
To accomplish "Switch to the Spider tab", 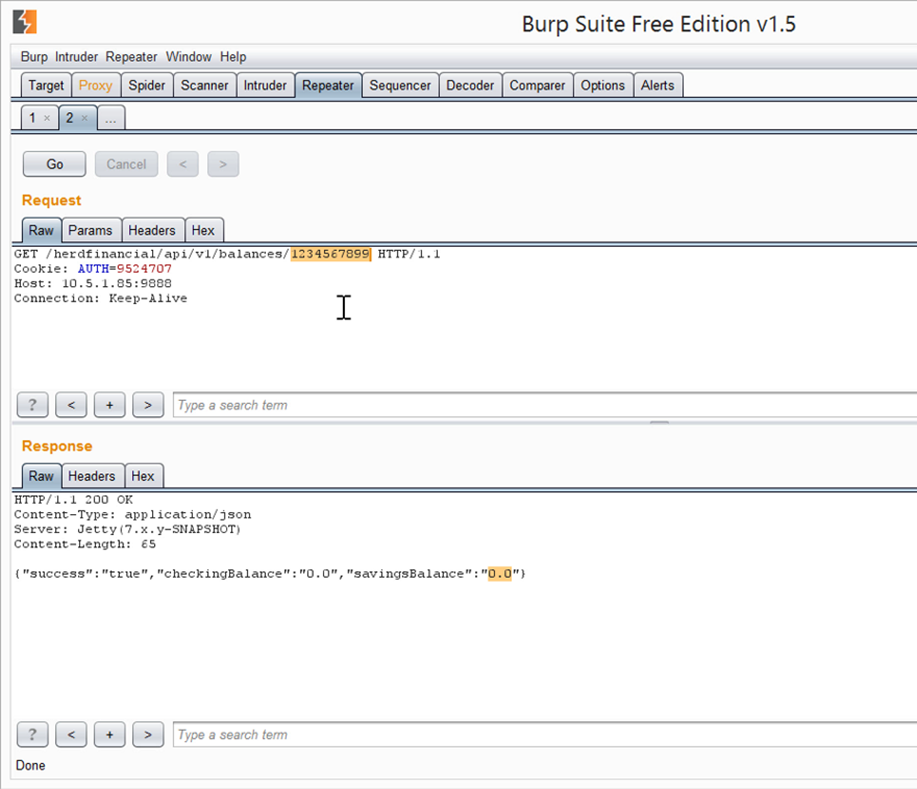I will coord(147,85).
